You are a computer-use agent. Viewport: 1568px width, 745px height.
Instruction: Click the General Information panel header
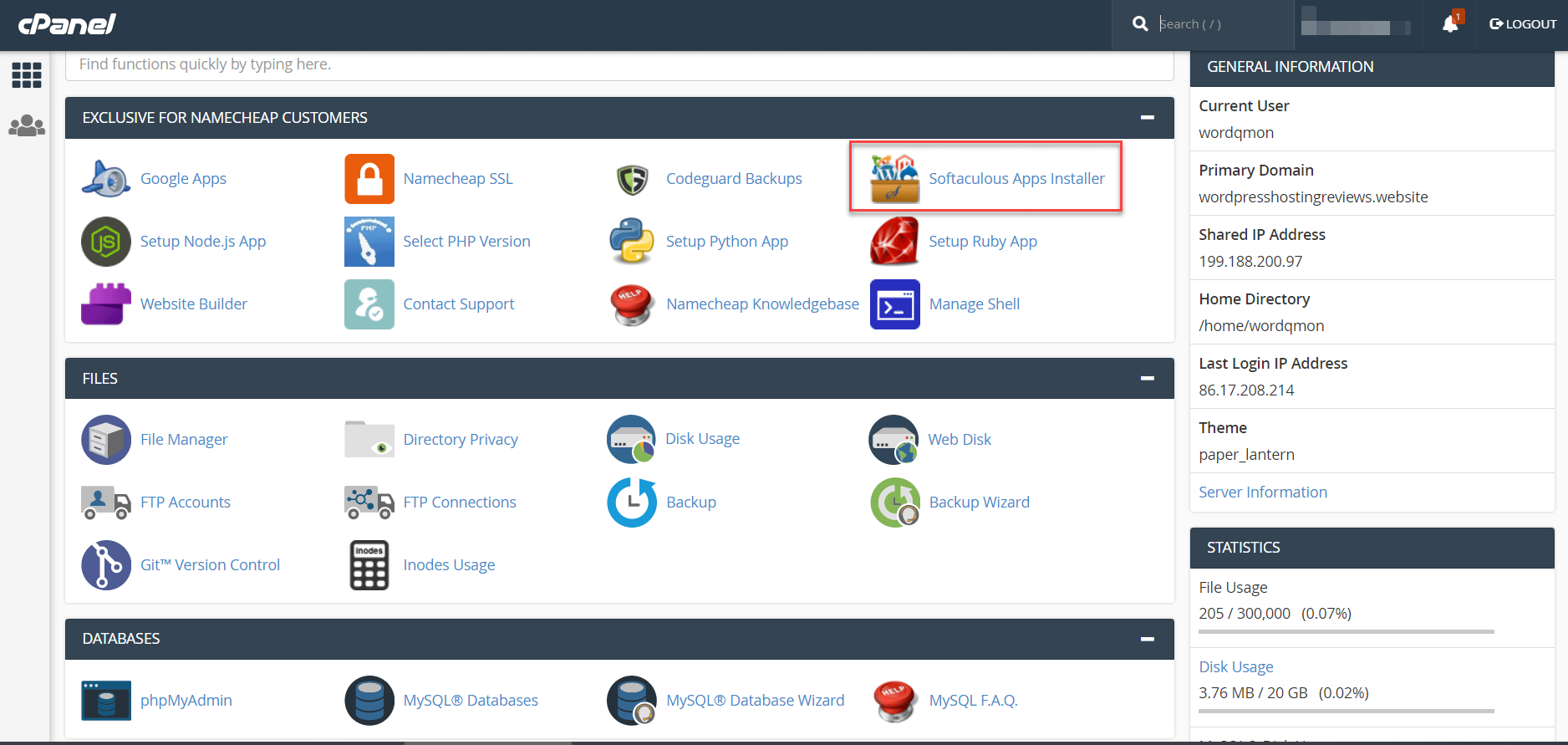tap(1372, 68)
